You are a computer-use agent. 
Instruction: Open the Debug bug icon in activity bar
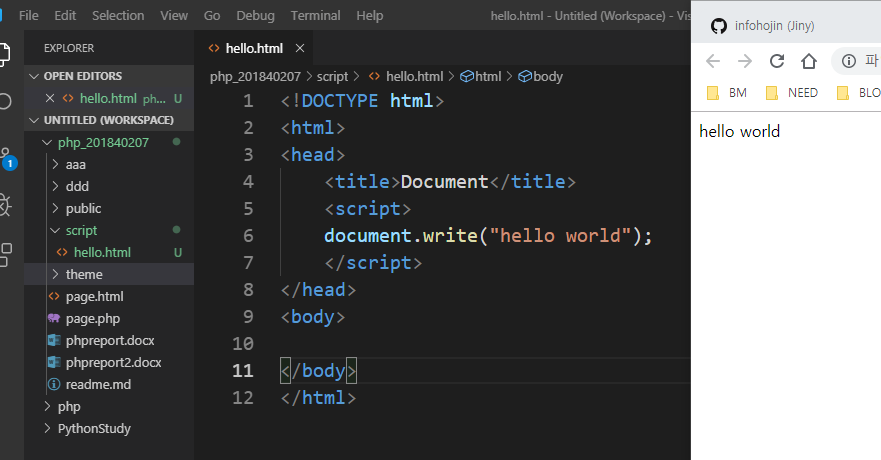click(5, 206)
